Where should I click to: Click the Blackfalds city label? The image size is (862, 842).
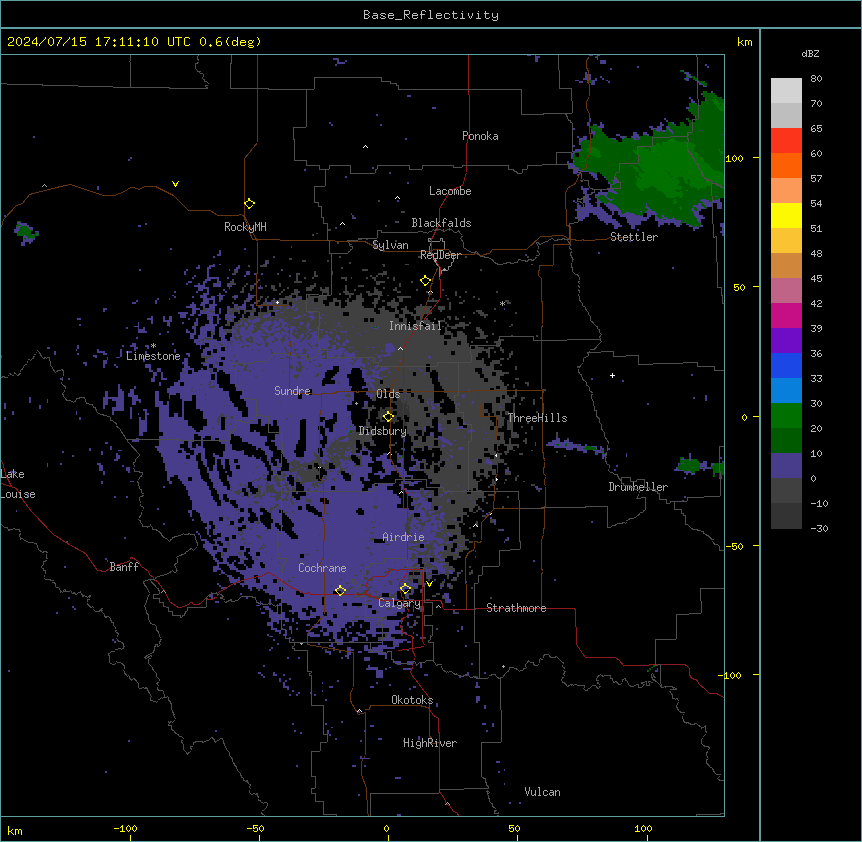pyautogui.click(x=441, y=223)
